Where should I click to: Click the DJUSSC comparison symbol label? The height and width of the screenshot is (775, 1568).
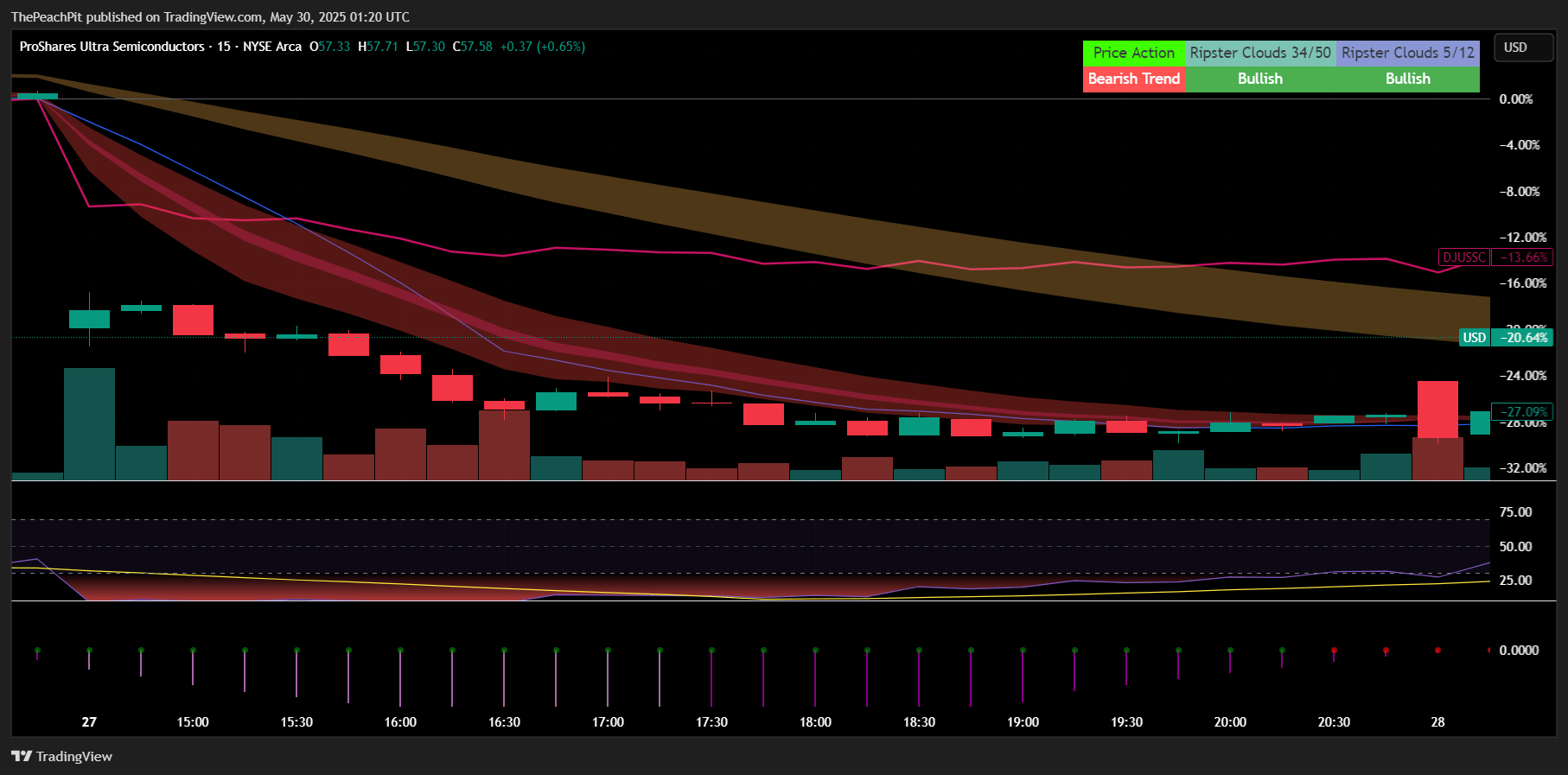pyautogui.click(x=1464, y=257)
